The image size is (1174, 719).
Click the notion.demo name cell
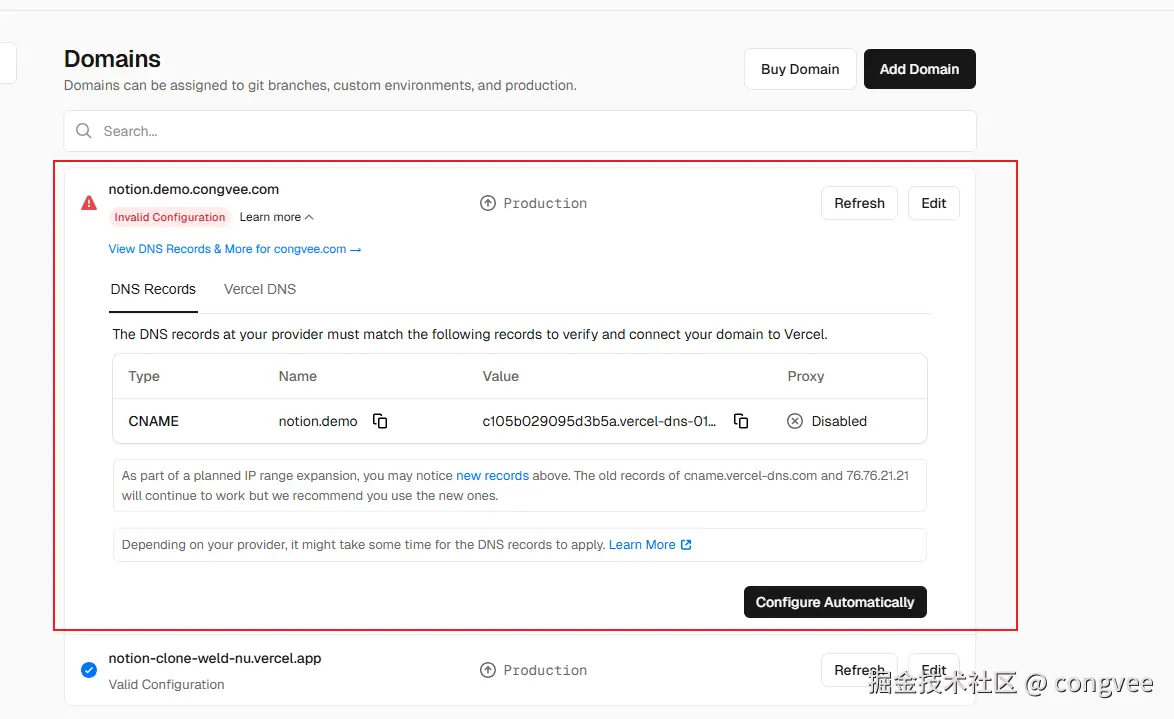pos(318,421)
